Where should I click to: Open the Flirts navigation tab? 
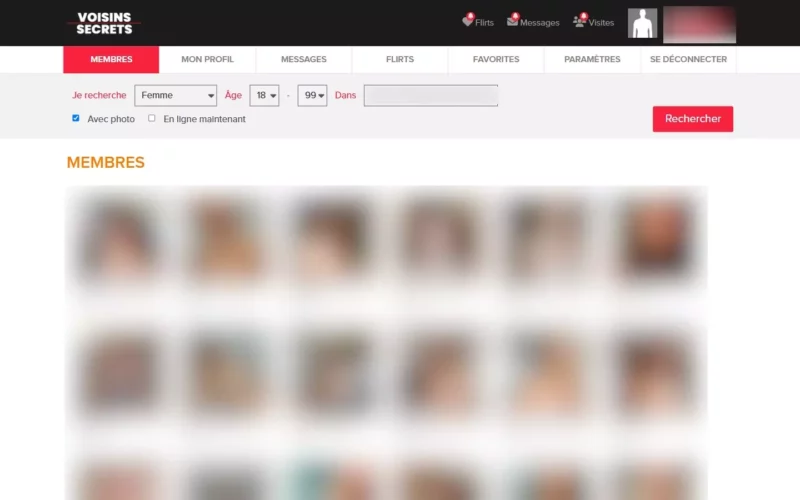coord(399,59)
